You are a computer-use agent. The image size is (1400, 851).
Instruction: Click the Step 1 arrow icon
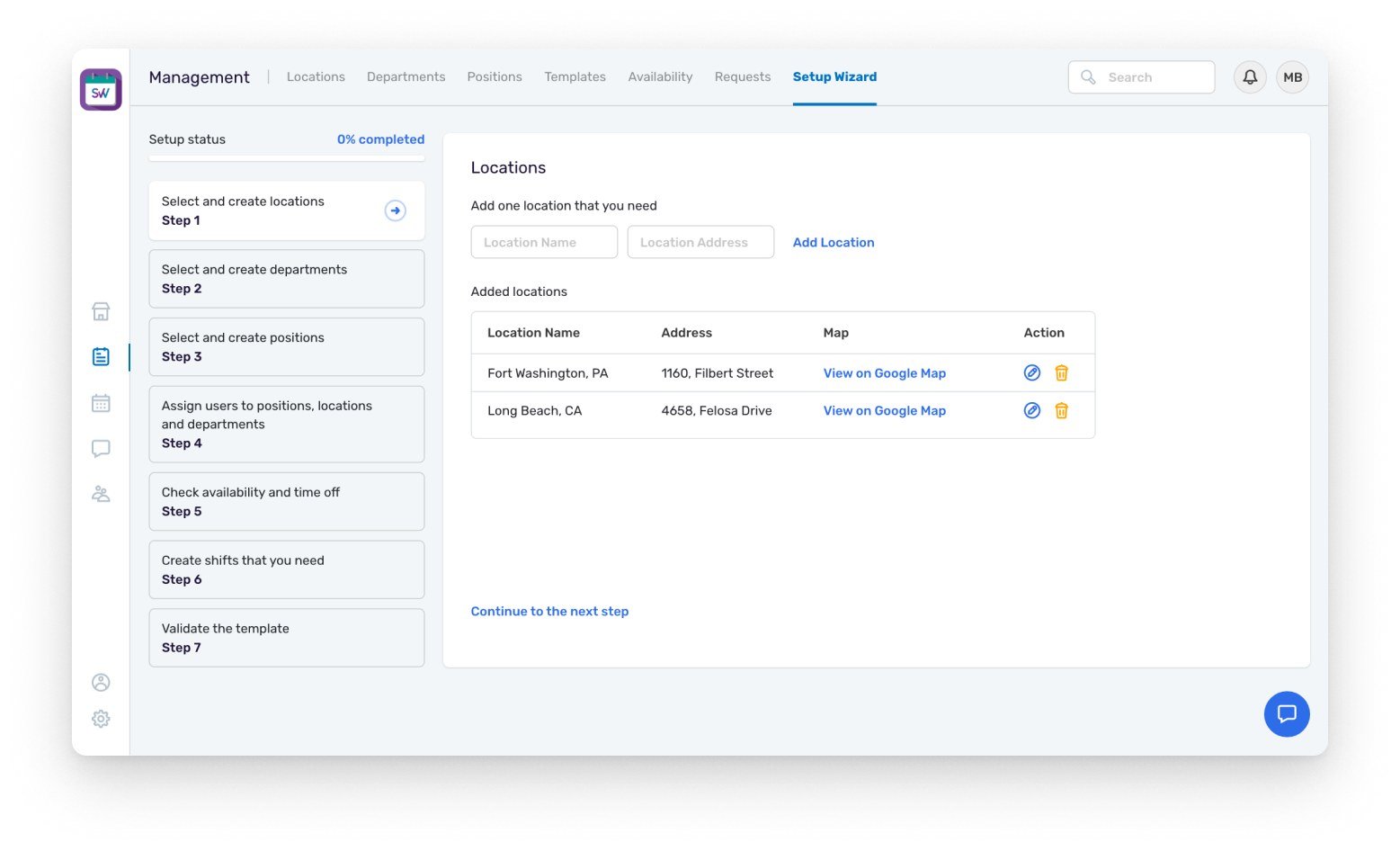(x=396, y=211)
